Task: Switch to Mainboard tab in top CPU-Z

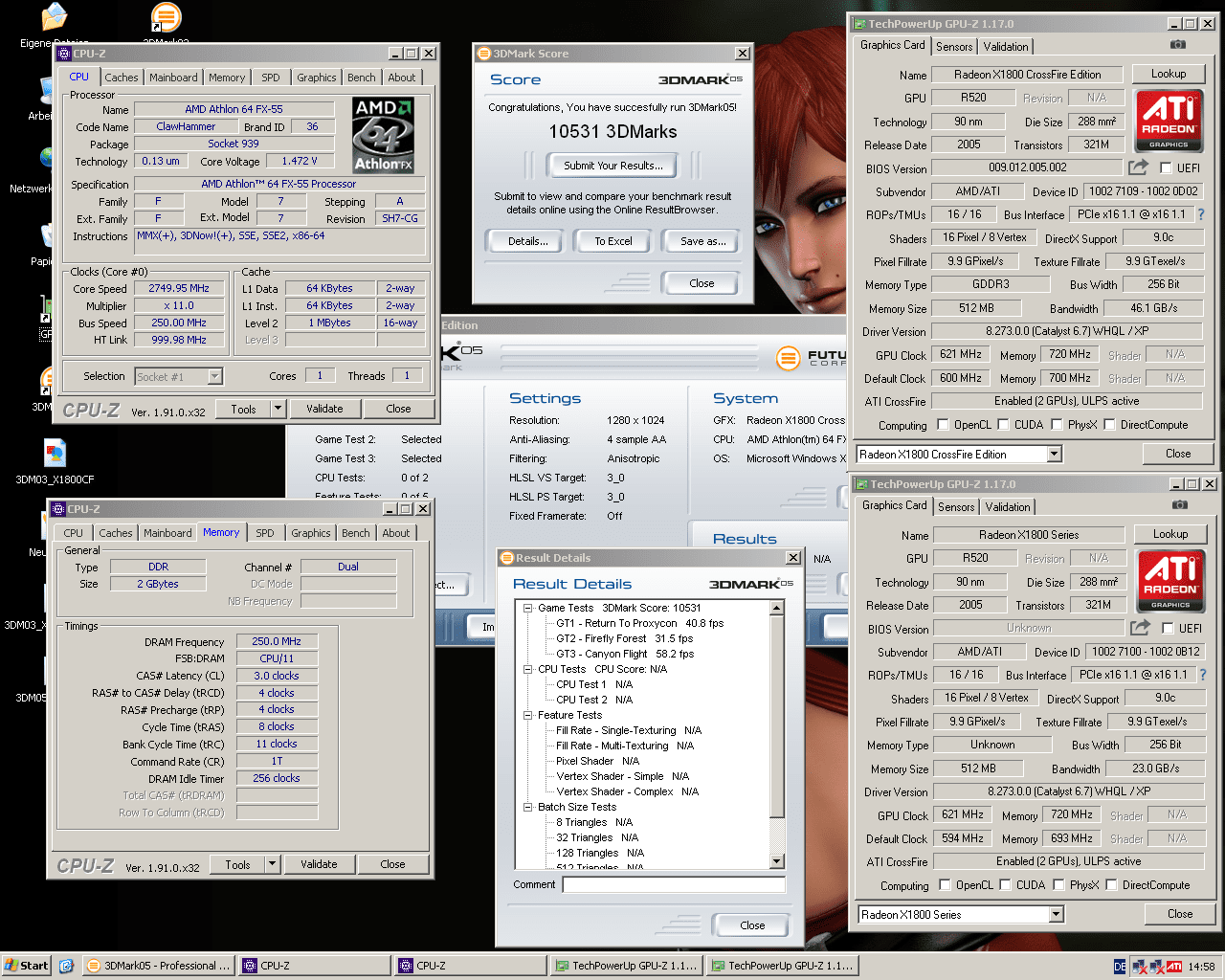Action: pyautogui.click(x=173, y=78)
